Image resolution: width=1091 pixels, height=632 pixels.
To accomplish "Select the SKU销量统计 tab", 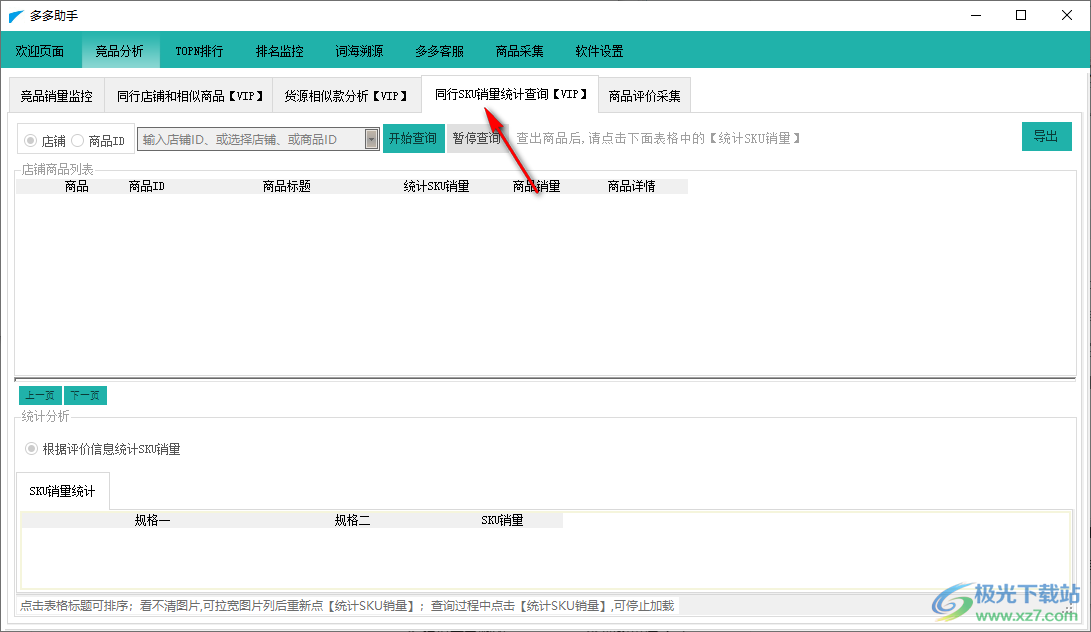I will point(62,491).
